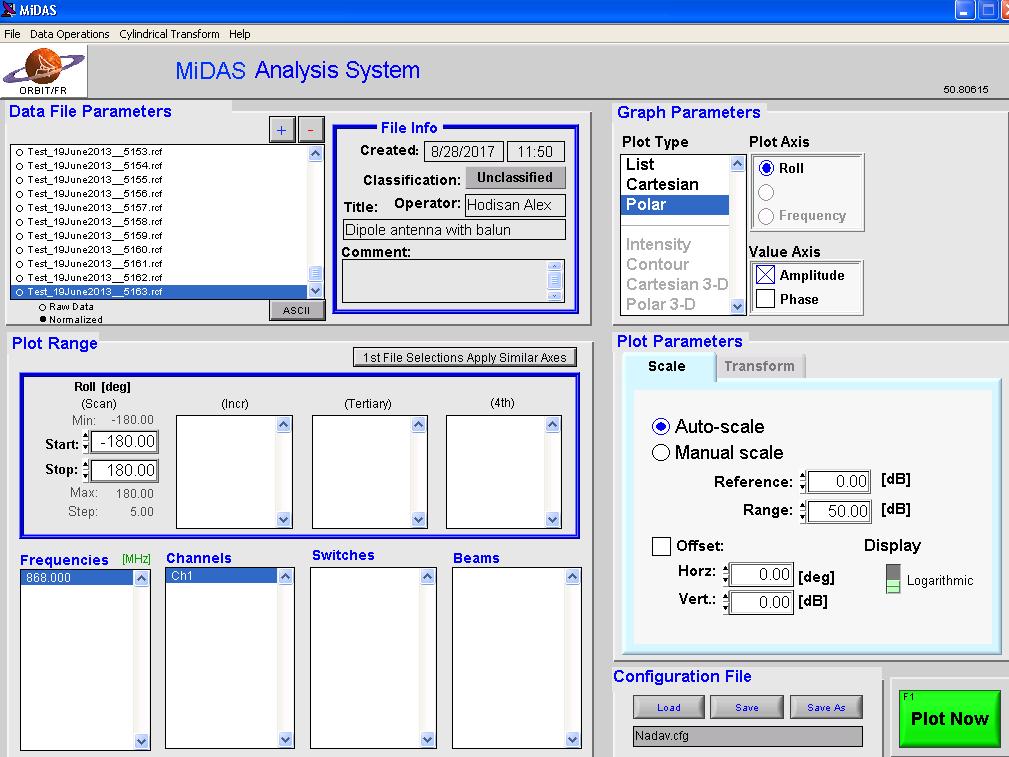Image resolution: width=1009 pixels, height=757 pixels.
Task: Open the Data Operations menu
Action: (x=69, y=34)
